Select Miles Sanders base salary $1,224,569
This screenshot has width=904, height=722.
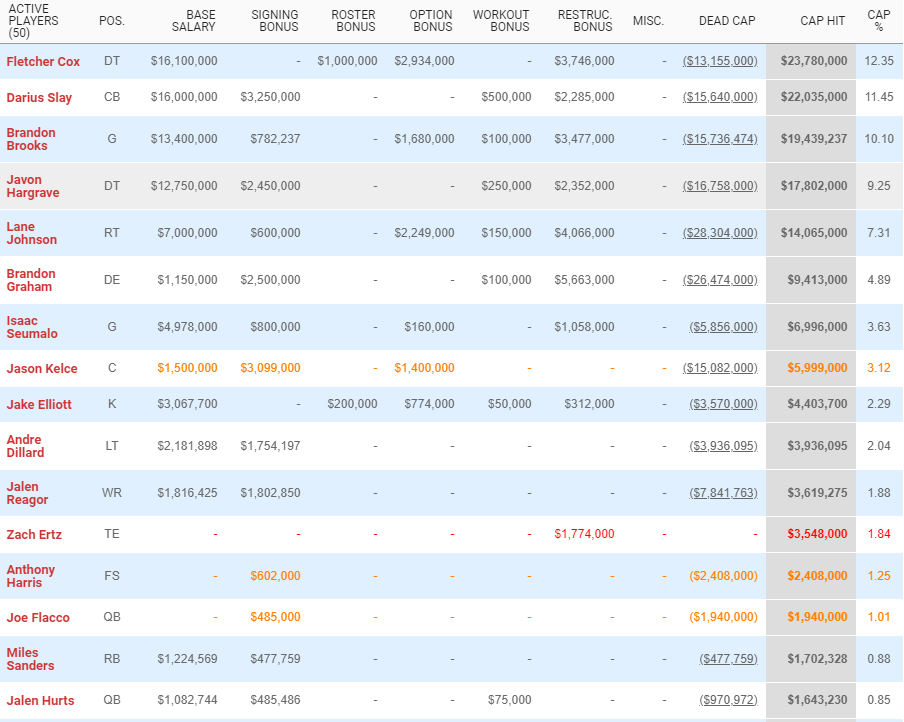[x=187, y=659]
